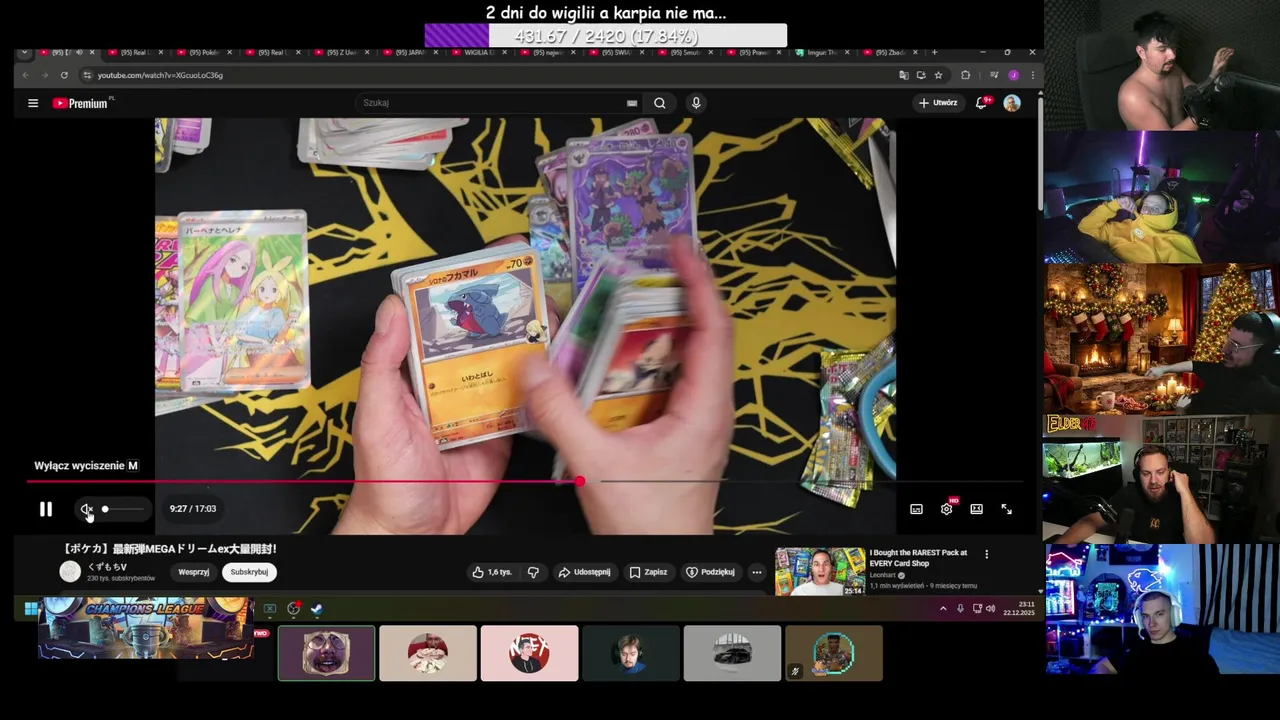The height and width of the screenshot is (720, 1280).
Task: Switch to the Imgur tab
Action: (821, 52)
